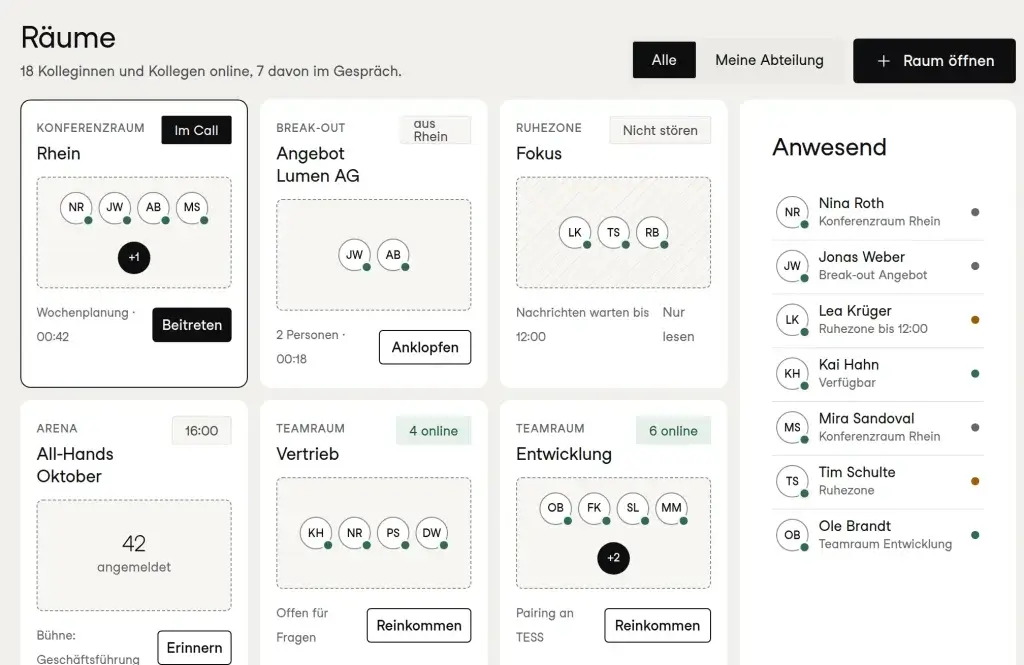Click Reinkommen on the Vertrieb team room
The width and height of the screenshot is (1024, 665).
pyautogui.click(x=419, y=625)
